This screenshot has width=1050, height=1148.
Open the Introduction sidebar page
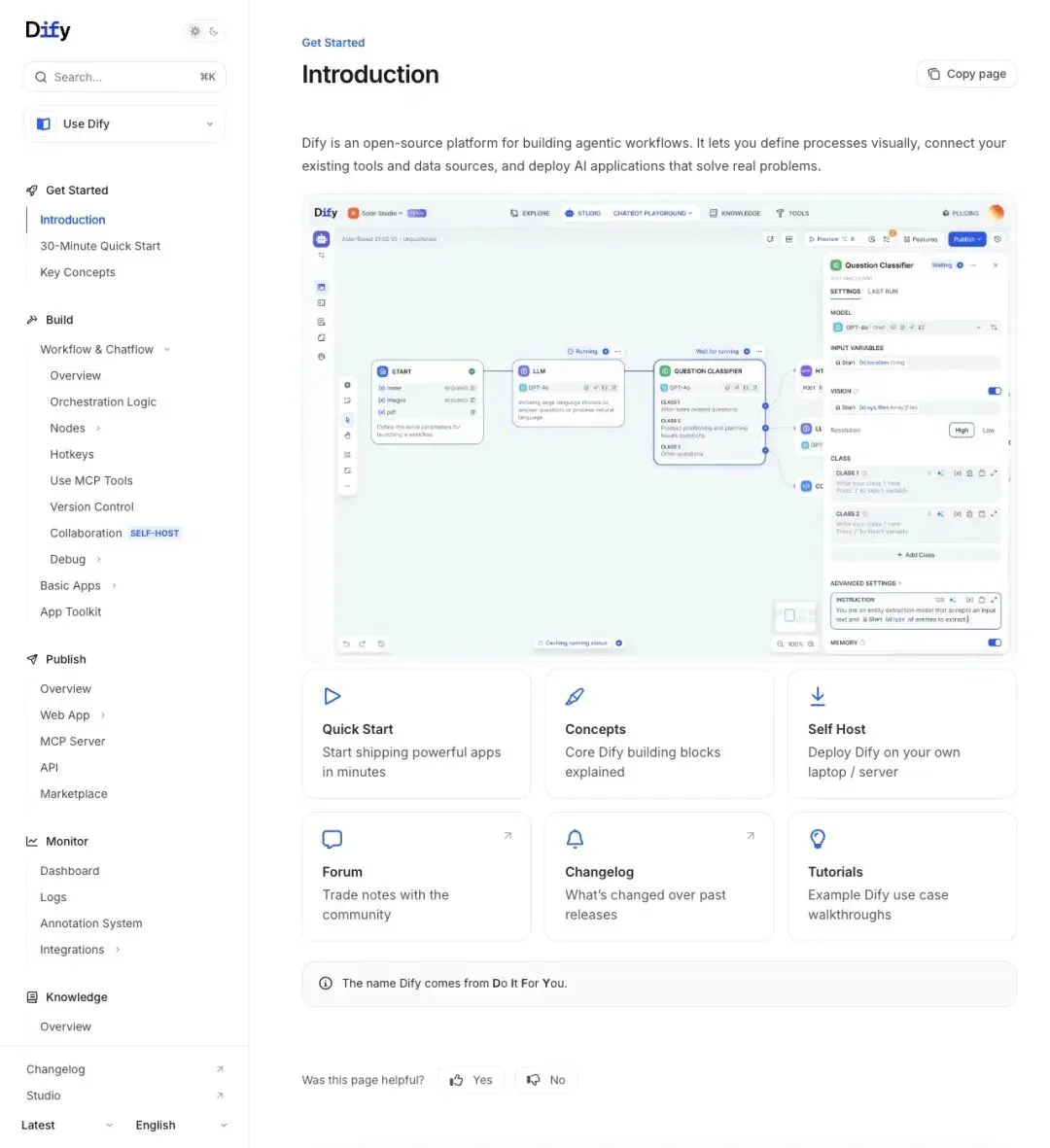pyautogui.click(x=73, y=220)
